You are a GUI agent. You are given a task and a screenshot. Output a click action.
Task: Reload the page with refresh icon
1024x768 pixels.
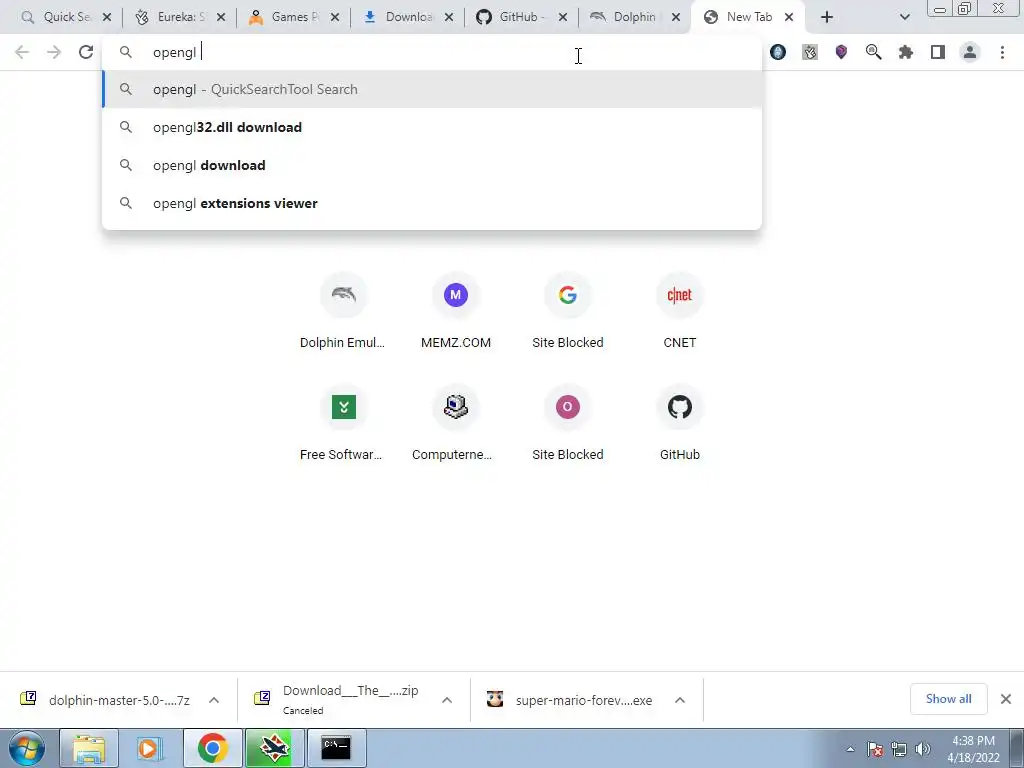pyautogui.click(x=86, y=52)
